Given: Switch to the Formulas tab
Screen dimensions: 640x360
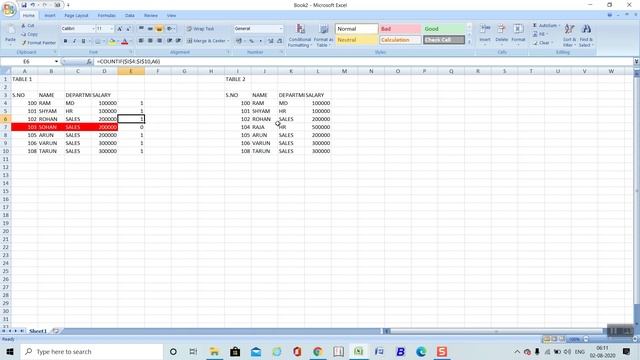Looking at the screenshot, I should coord(107,16).
